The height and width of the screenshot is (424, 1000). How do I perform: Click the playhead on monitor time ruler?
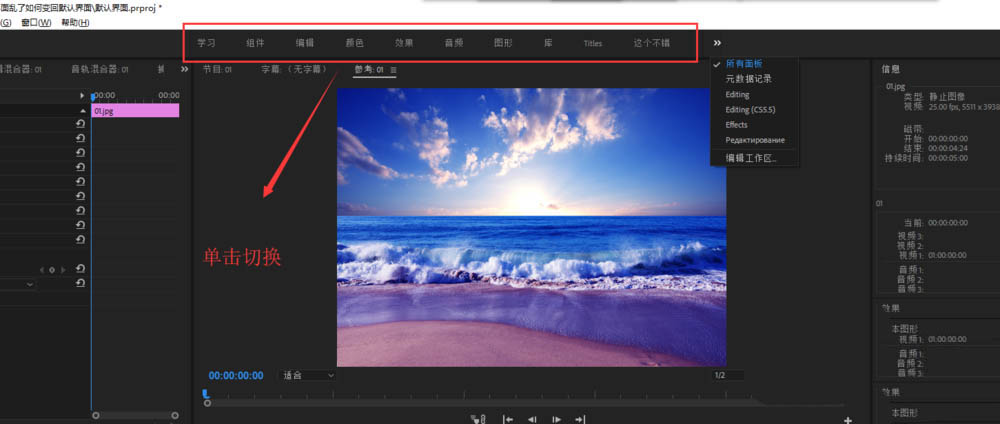click(x=205, y=396)
